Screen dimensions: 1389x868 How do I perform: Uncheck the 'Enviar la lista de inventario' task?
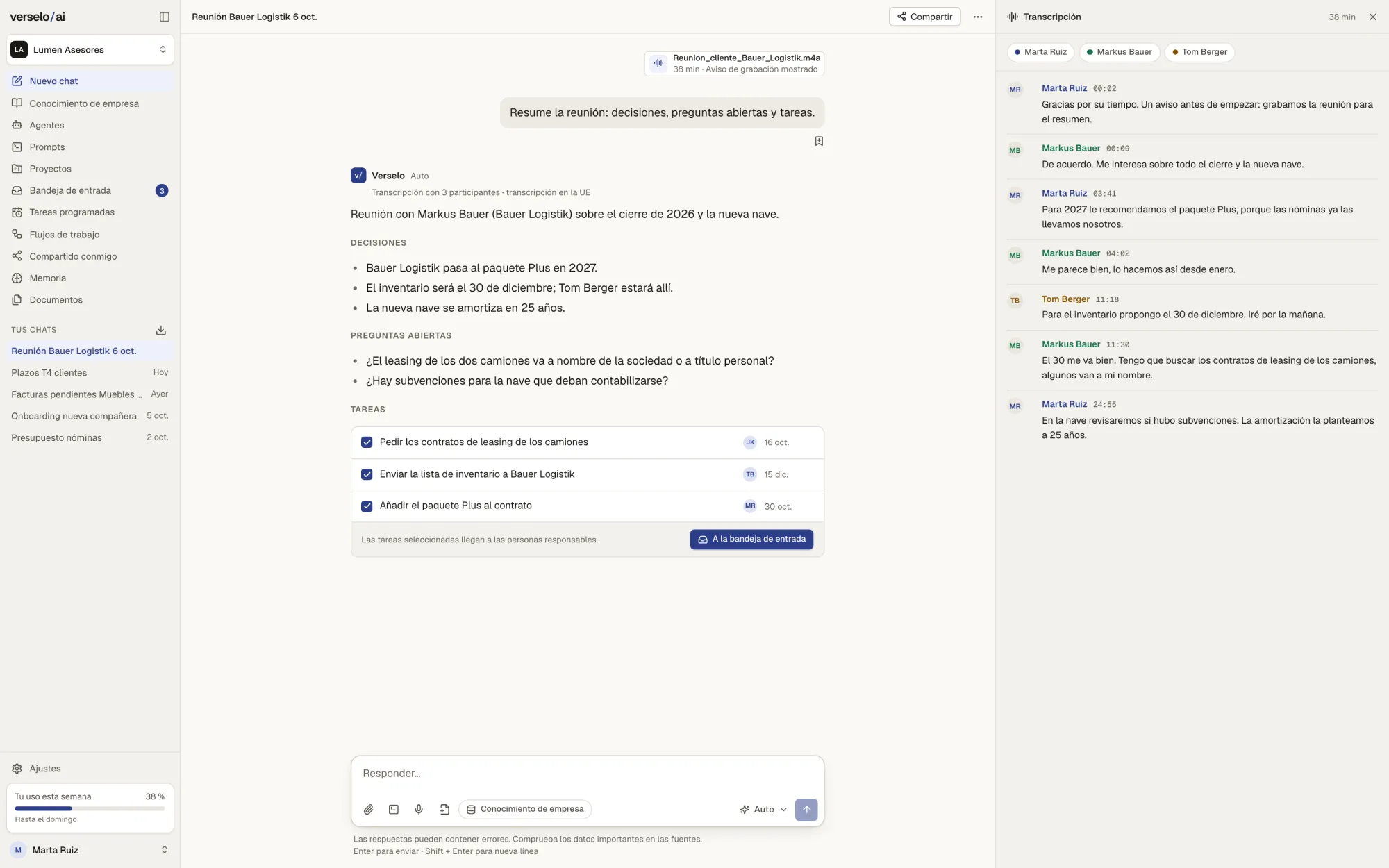[367, 474]
